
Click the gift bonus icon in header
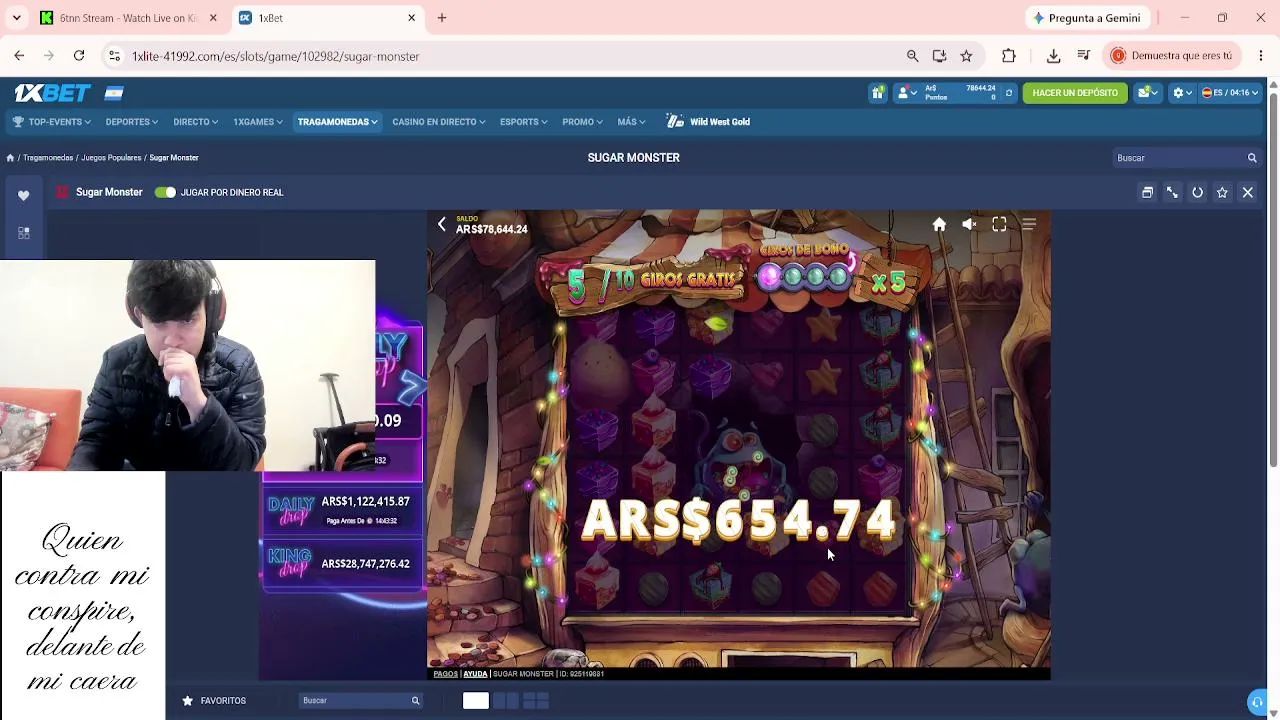877,93
